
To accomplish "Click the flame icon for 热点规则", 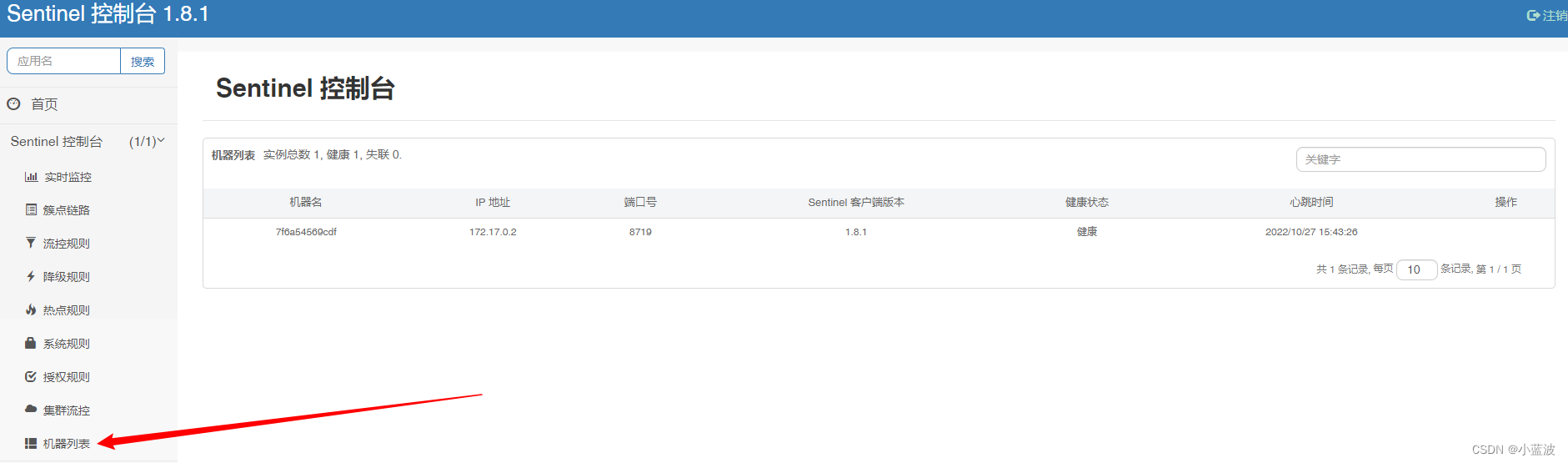I will [x=31, y=310].
